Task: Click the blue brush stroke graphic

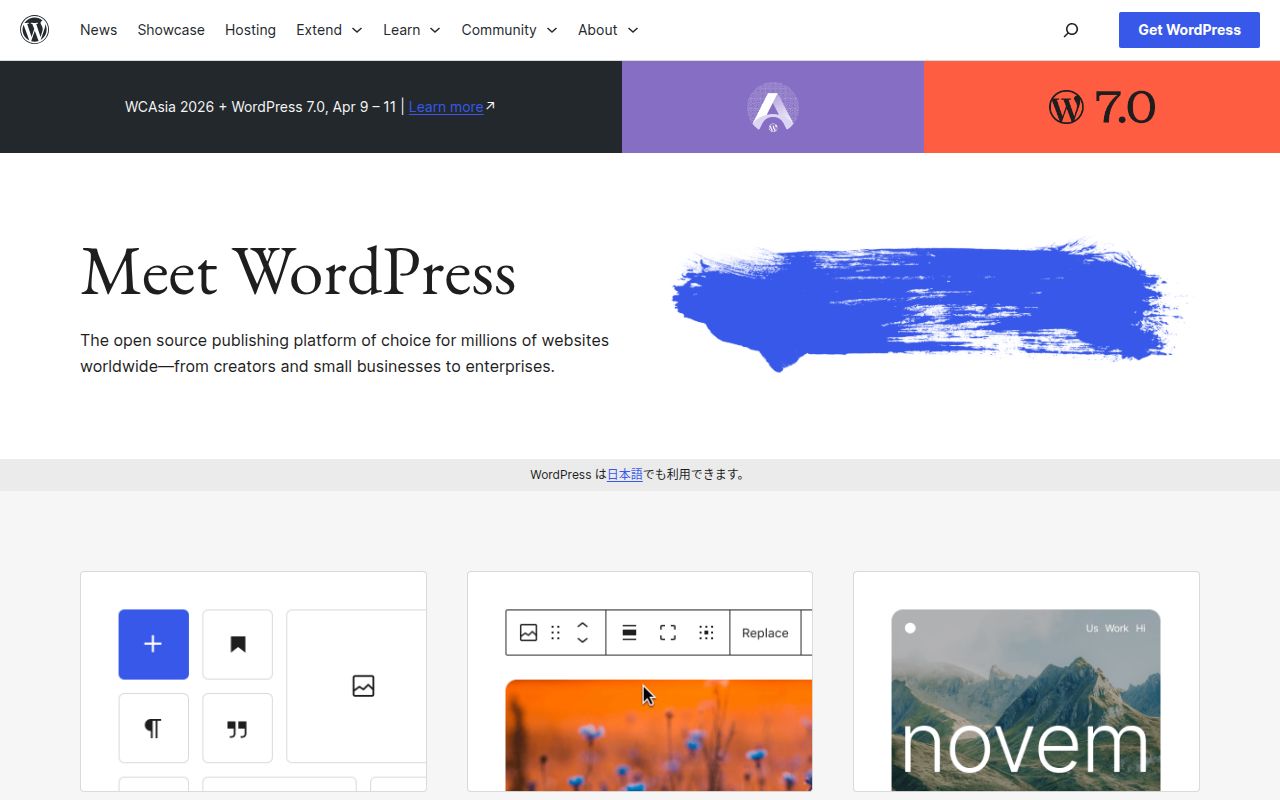Action: coord(927,303)
